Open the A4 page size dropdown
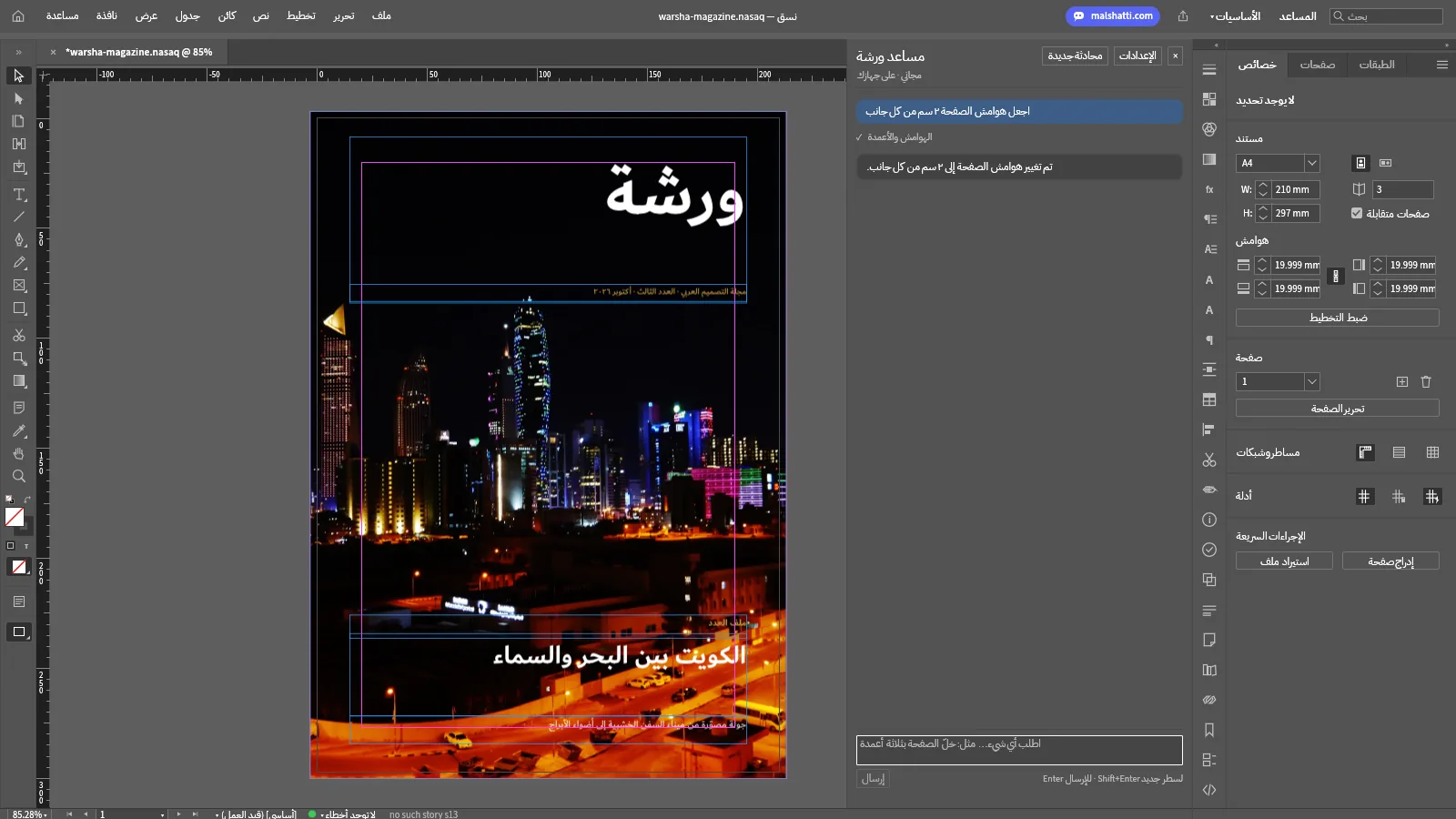Viewport: 1456px width, 819px height. pyautogui.click(x=1311, y=163)
